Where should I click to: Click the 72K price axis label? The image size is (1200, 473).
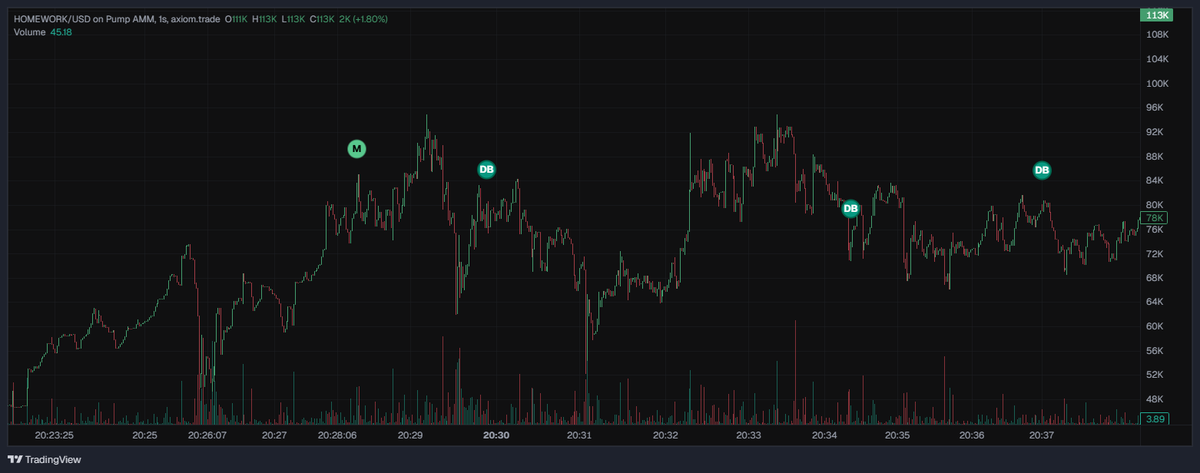point(1157,253)
